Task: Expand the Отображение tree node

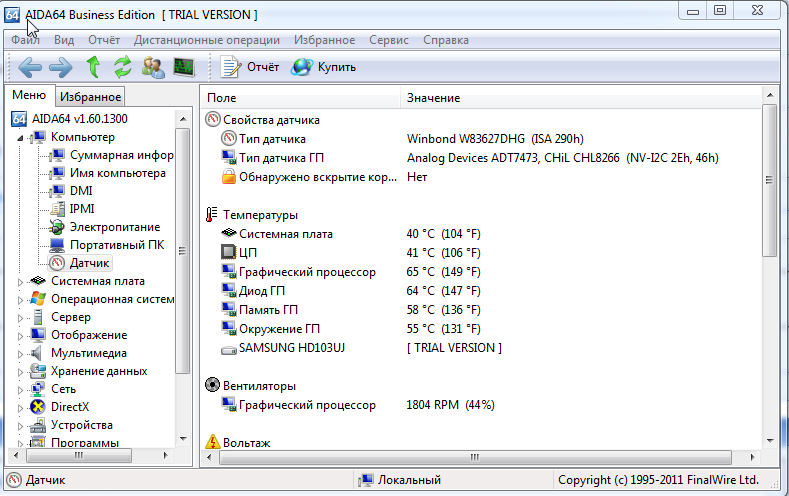Action: tap(20, 336)
